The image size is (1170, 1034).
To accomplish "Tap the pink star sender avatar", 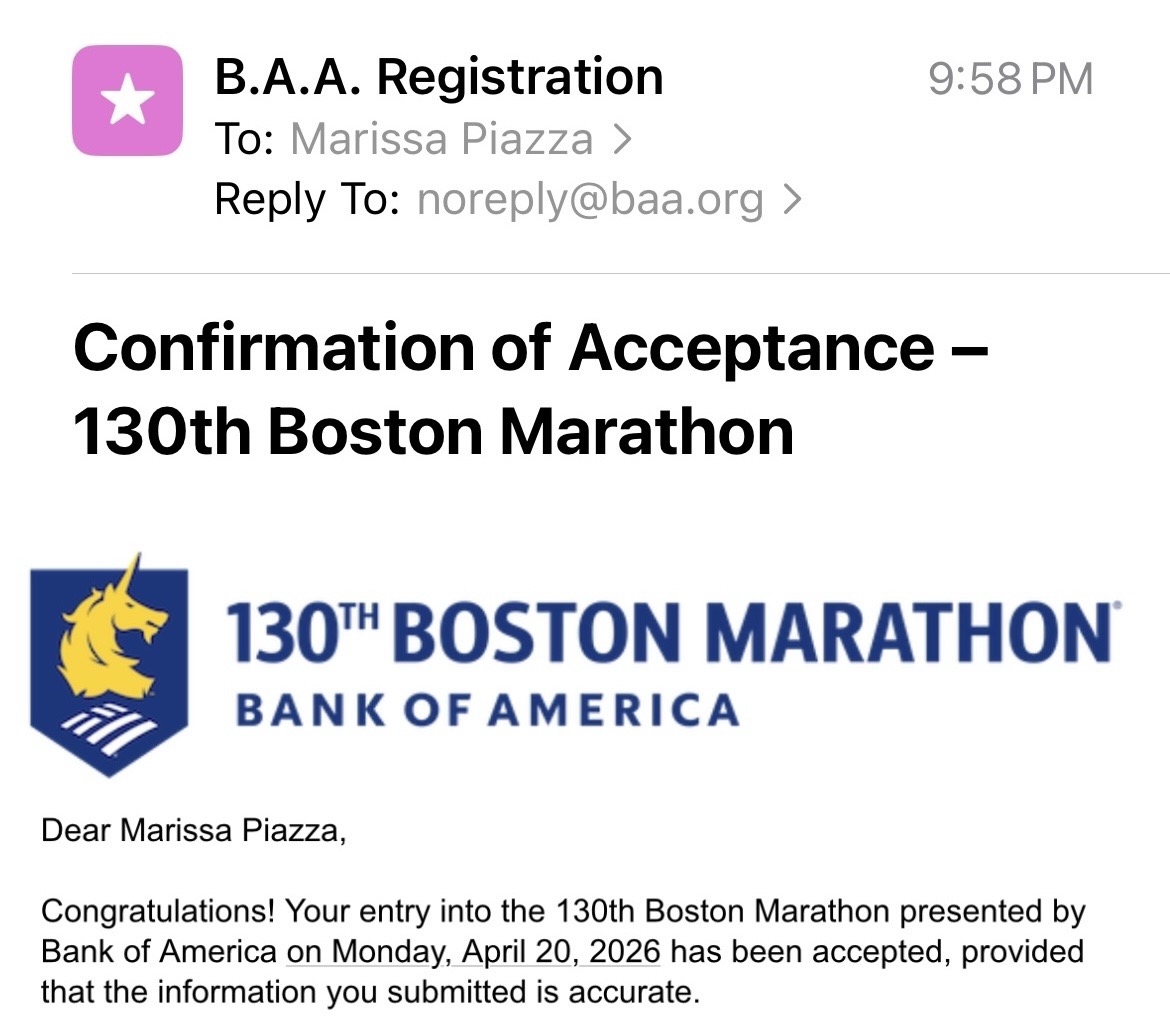I will (x=127, y=101).
